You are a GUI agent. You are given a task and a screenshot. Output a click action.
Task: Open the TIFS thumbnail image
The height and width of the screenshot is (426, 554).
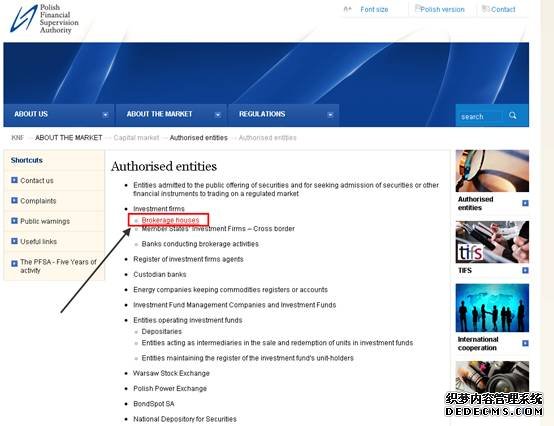492,242
